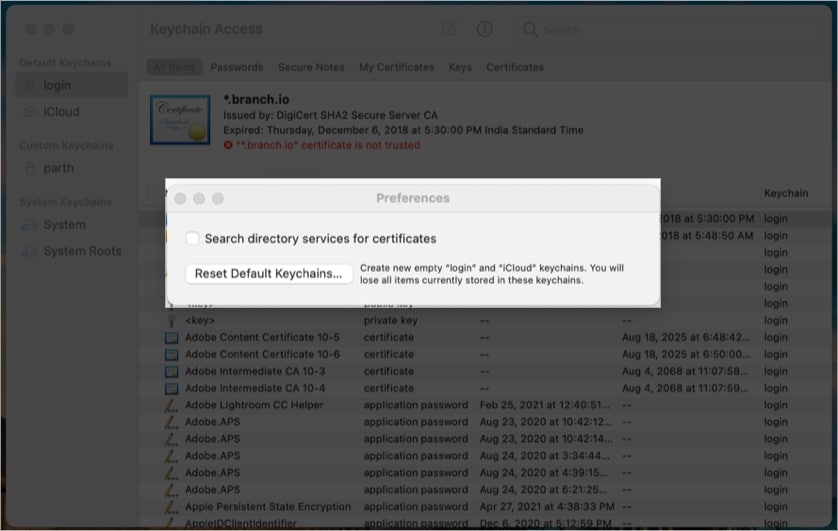Select the System keychain
This screenshot has height=531, width=838.
[x=72, y=225]
